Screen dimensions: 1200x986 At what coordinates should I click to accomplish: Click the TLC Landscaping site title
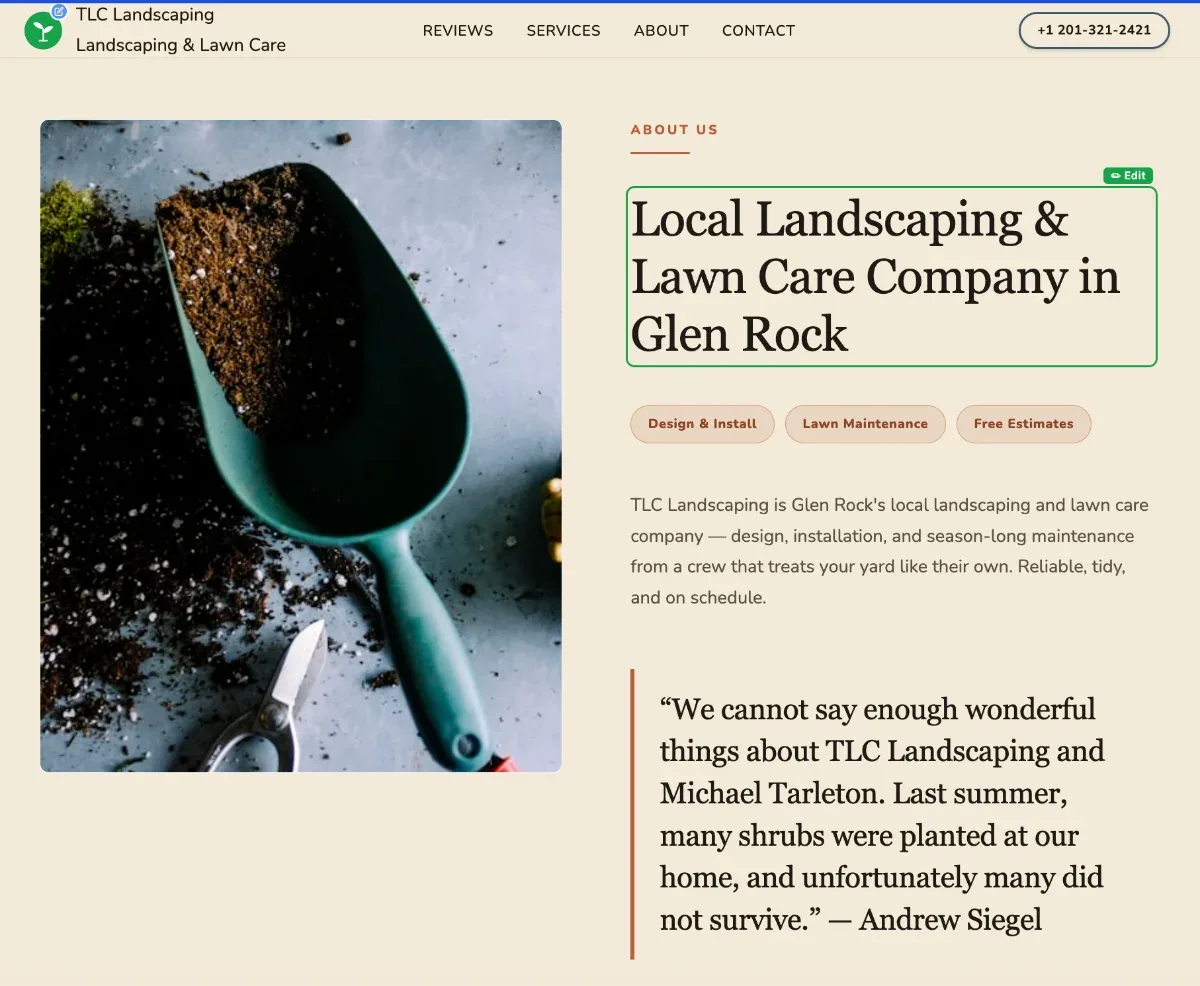(x=145, y=15)
